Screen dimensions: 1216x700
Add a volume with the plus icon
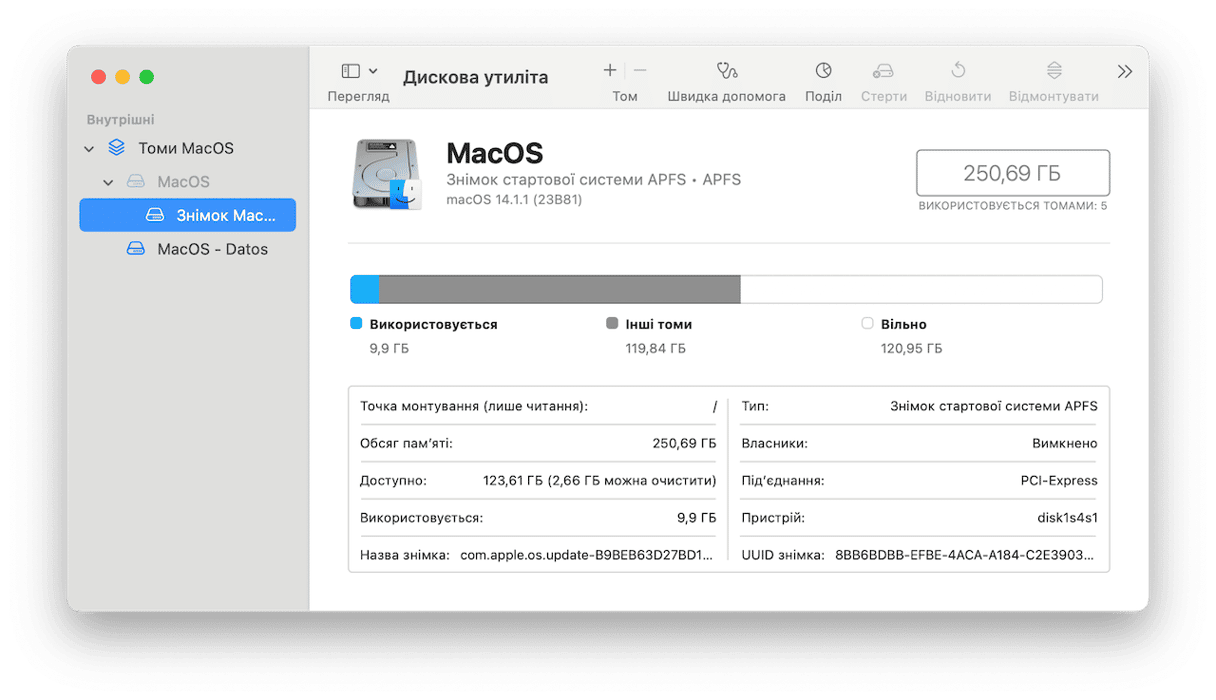click(x=610, y=71)
